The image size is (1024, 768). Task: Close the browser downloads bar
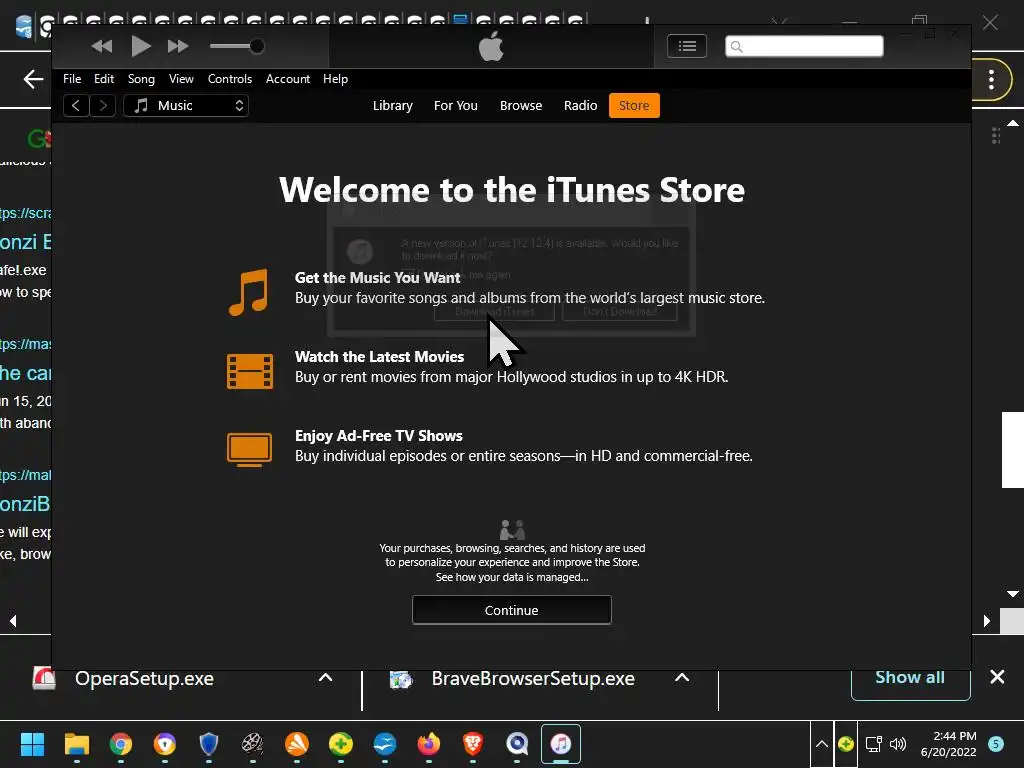pos(997,677)
